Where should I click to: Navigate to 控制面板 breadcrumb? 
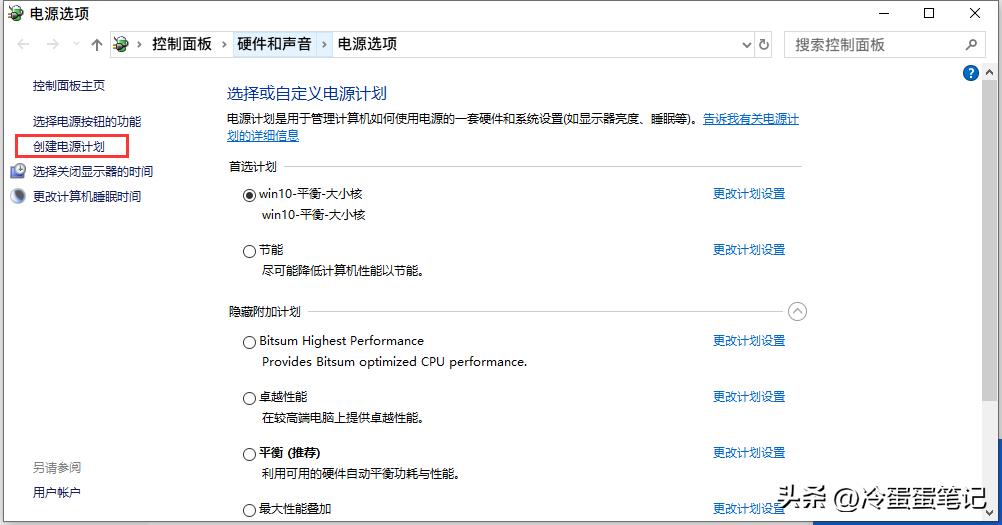(x=181, y=44)
